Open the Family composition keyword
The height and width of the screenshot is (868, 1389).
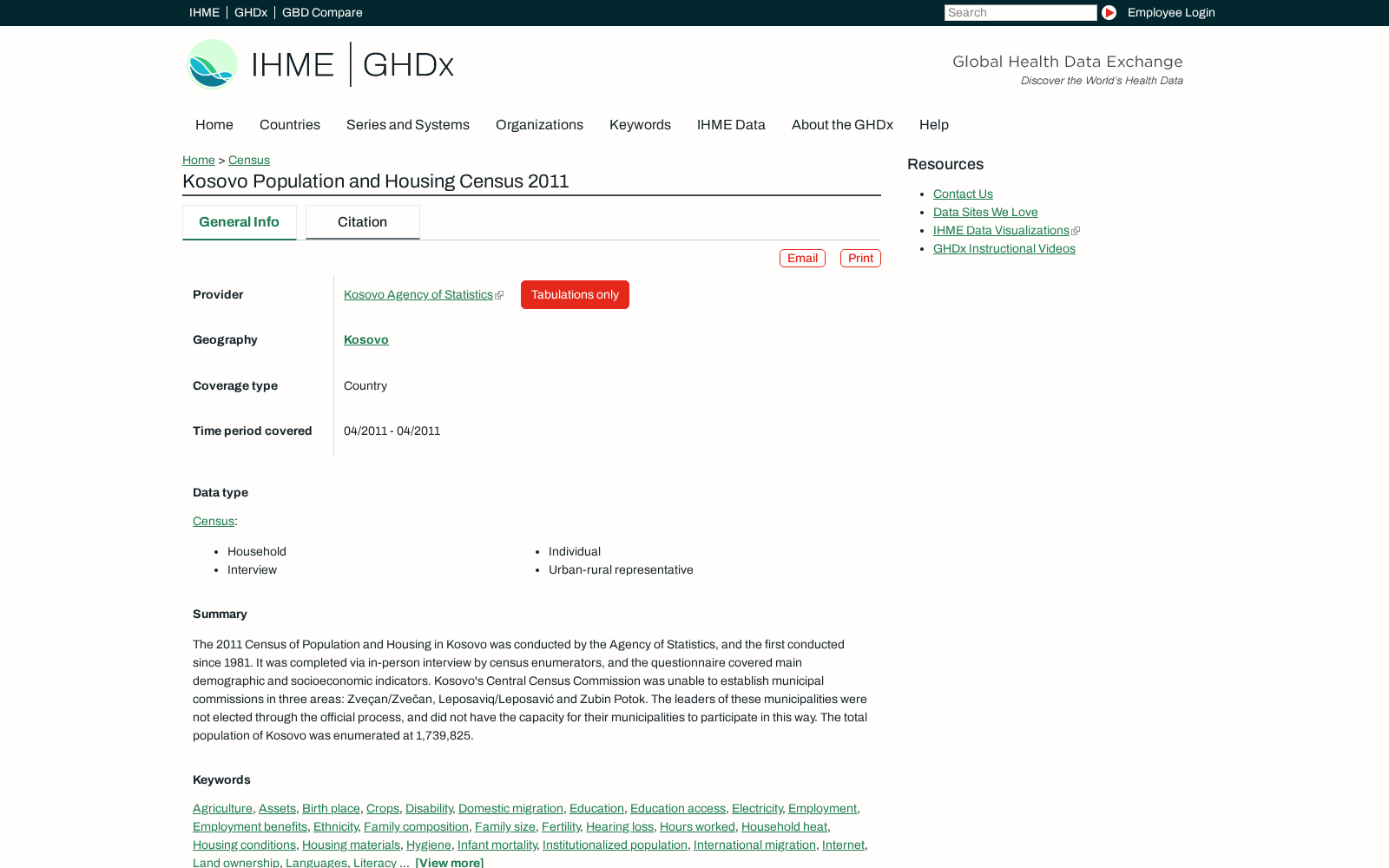[x=416, y=827]
